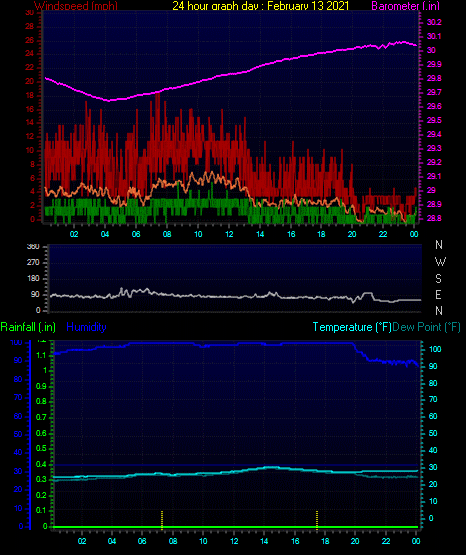
Task: Click the 30.1 barometer scale value
Action: (x=434, y=36)
